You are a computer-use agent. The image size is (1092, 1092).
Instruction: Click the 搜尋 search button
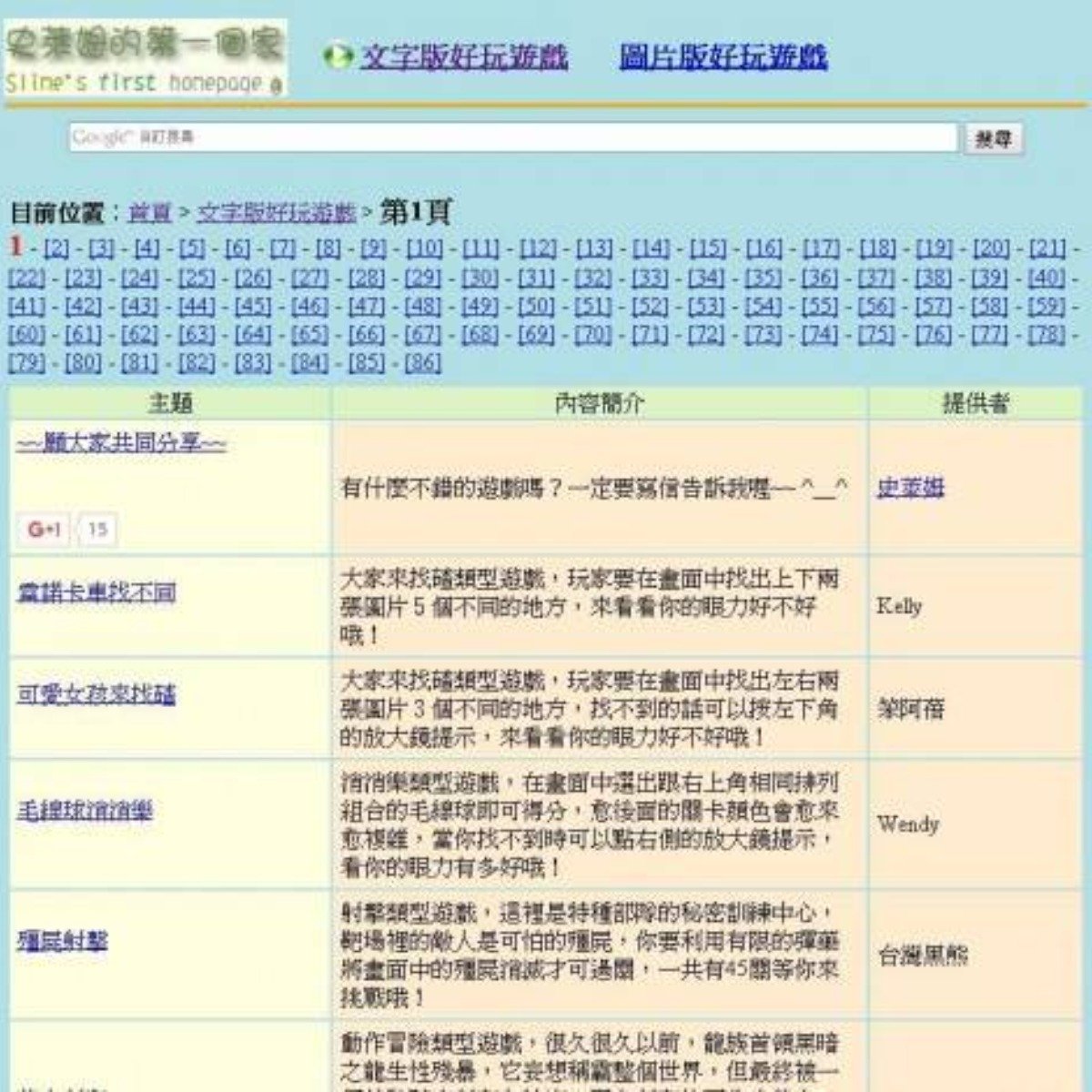tap(994, 138)
